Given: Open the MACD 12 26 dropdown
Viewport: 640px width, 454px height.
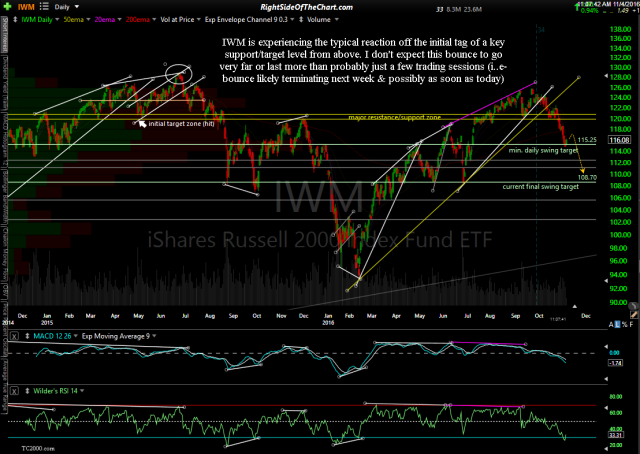Looking at the screenshot, I should [76, 336].
